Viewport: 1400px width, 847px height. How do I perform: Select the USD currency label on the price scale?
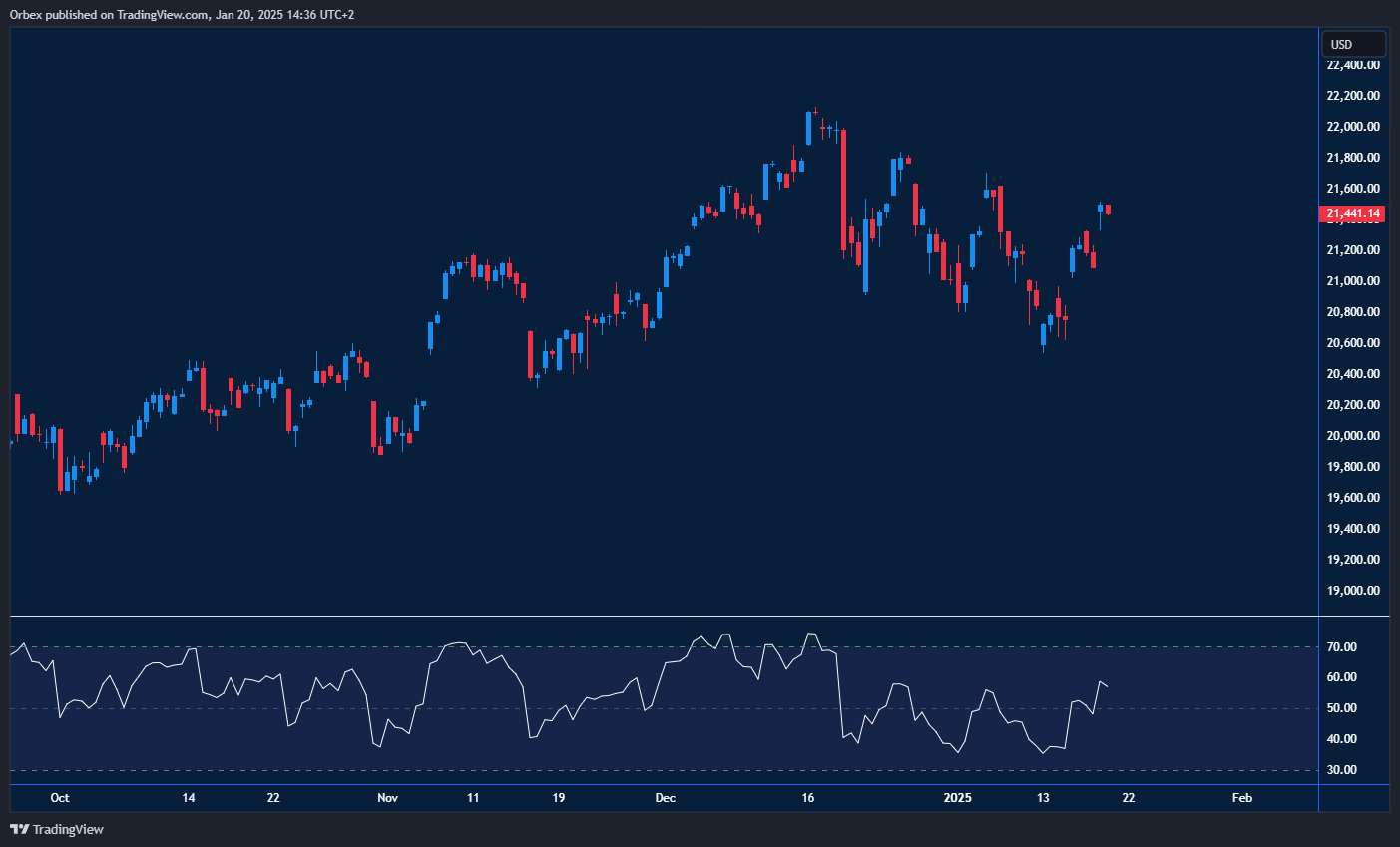tap(1353, 43)
